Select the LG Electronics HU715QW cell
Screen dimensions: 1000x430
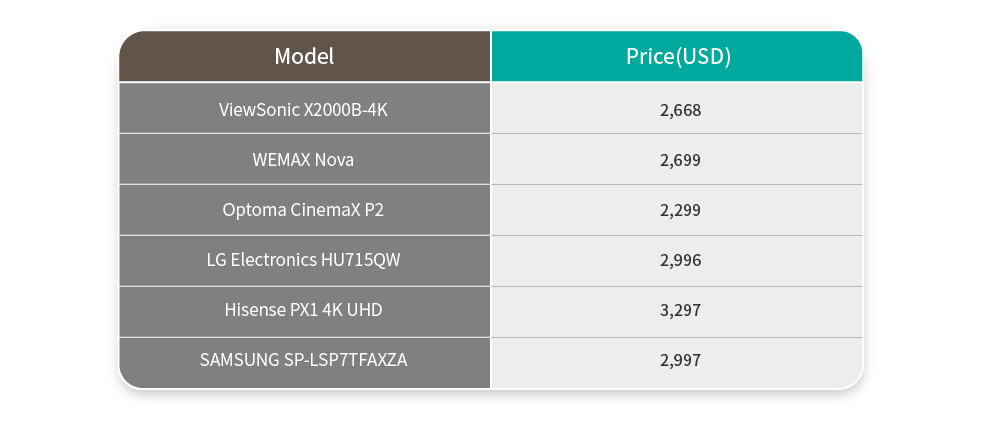[x=304, y=261]
